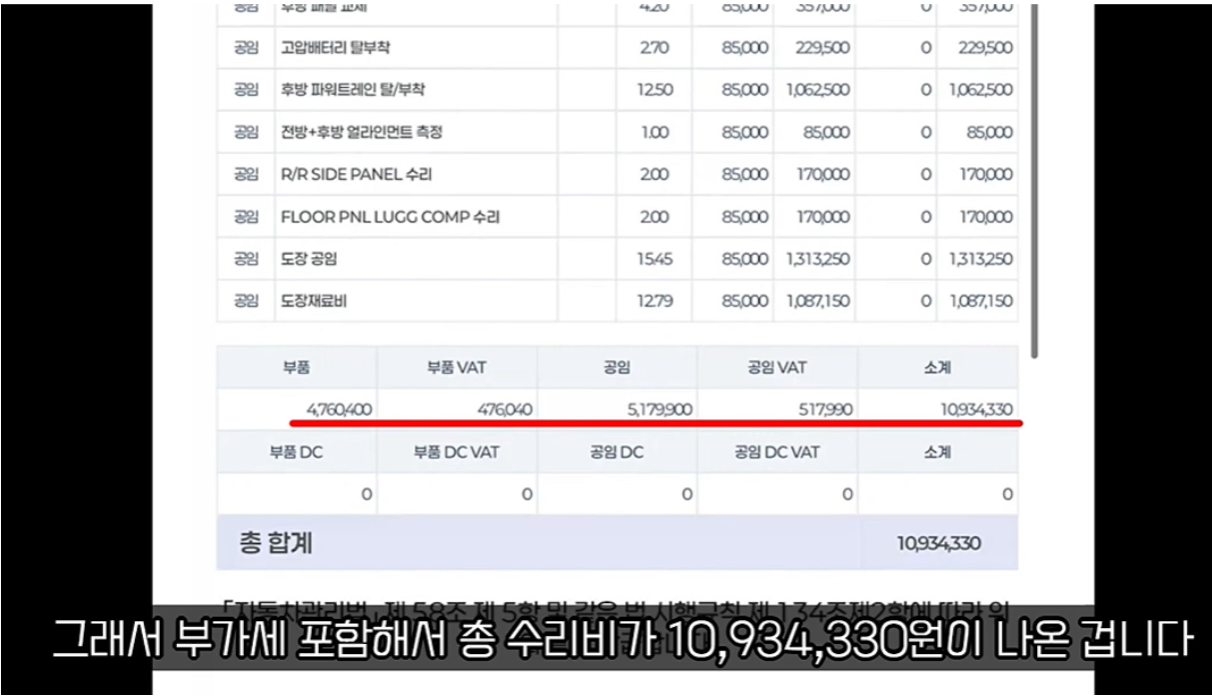This screenshot has width=1212, height=698.
Task: Click 2.00 hours in FLOOR PNL LUGG row
Action: pyautogui.click(x=655, y=216)
